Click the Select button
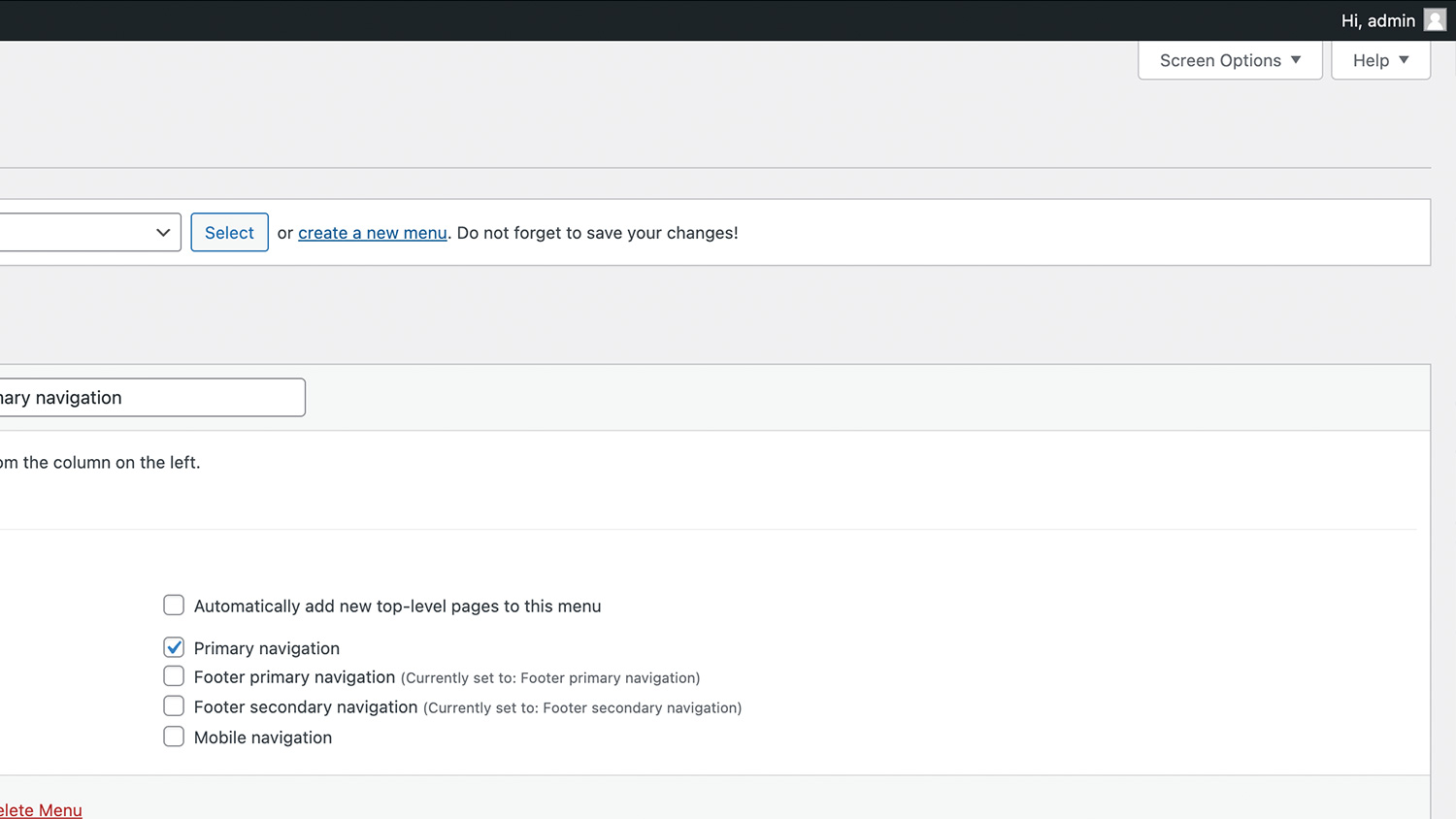The height and width of the screenshot is (819, 1456). pos(229,233)
